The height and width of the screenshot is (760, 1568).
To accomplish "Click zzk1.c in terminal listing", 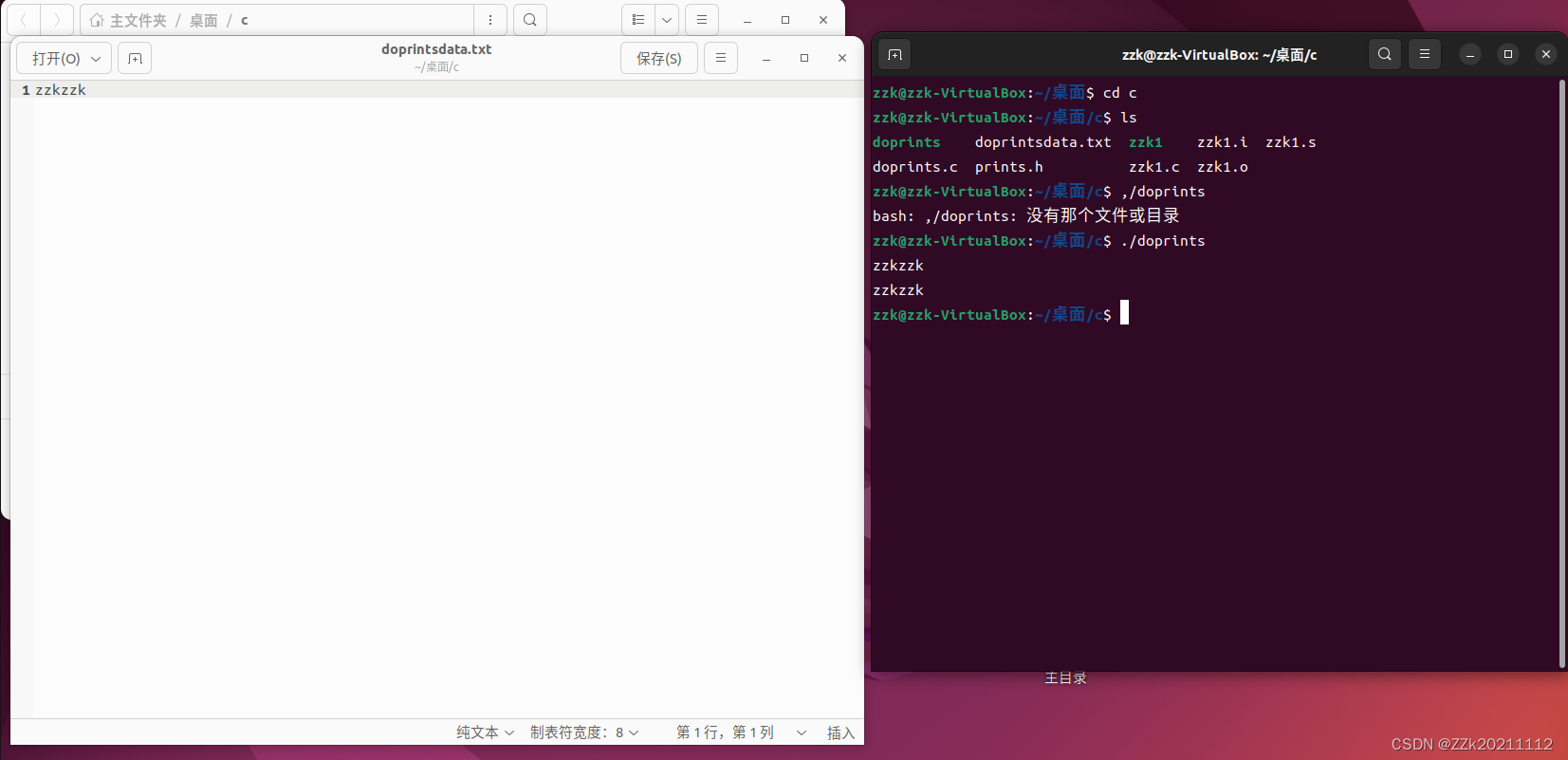I will 1153,167.
